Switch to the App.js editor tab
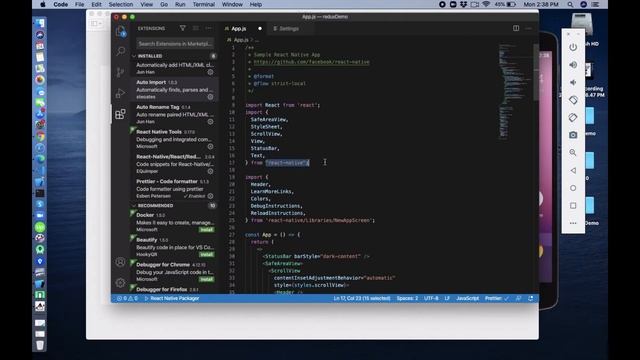The image size is (640, 360). (x=243, y=29)
